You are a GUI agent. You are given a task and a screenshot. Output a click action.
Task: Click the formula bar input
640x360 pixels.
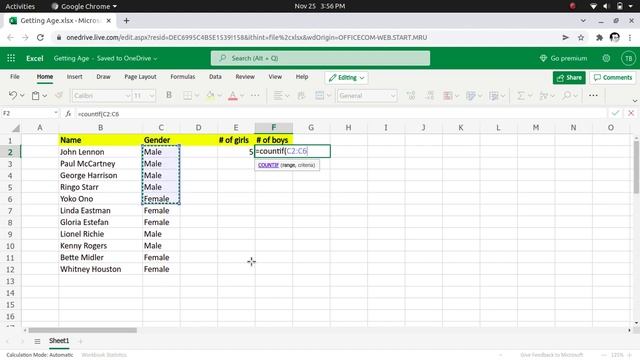tap(341, 113)
